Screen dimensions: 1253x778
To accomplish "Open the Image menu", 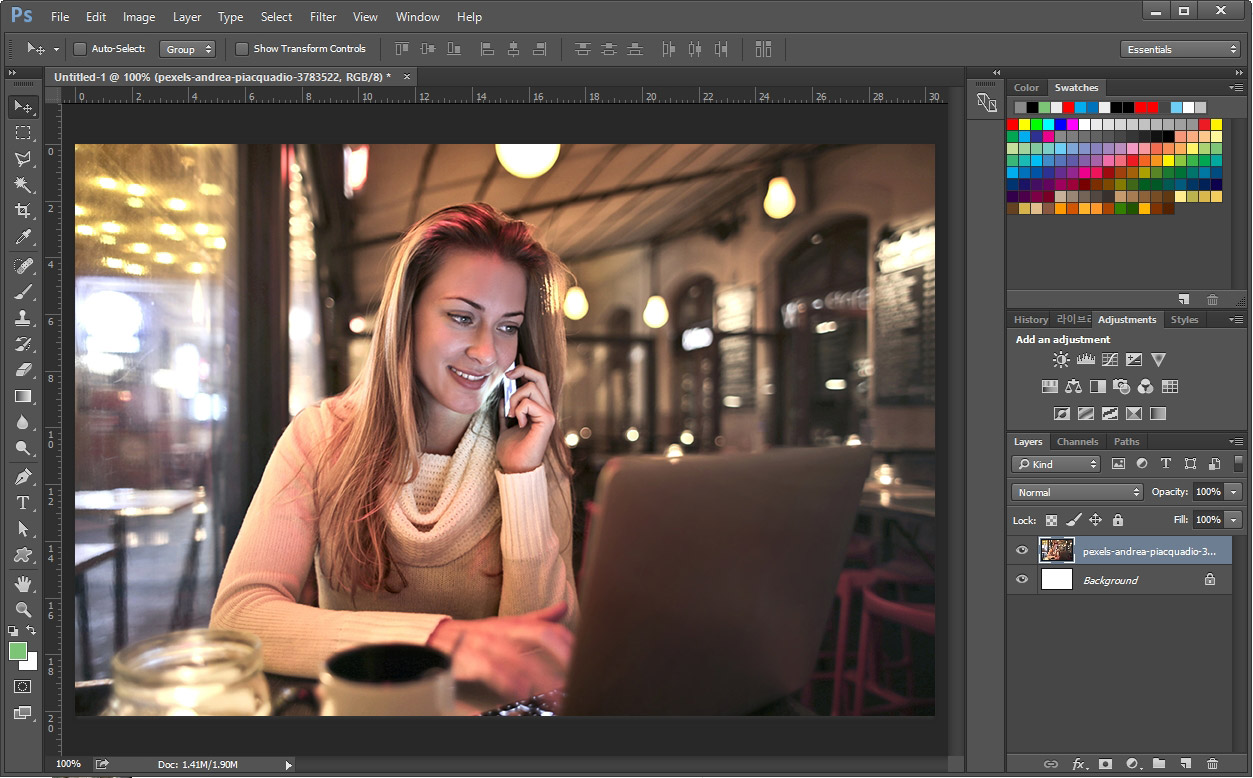I will click(x=139, y=17).
